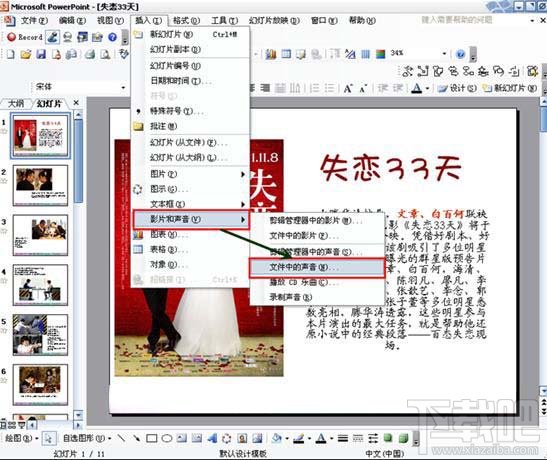Click the blue help icon beside Record
This screenshot has width=547, height=460.
(x=112, y=37)
